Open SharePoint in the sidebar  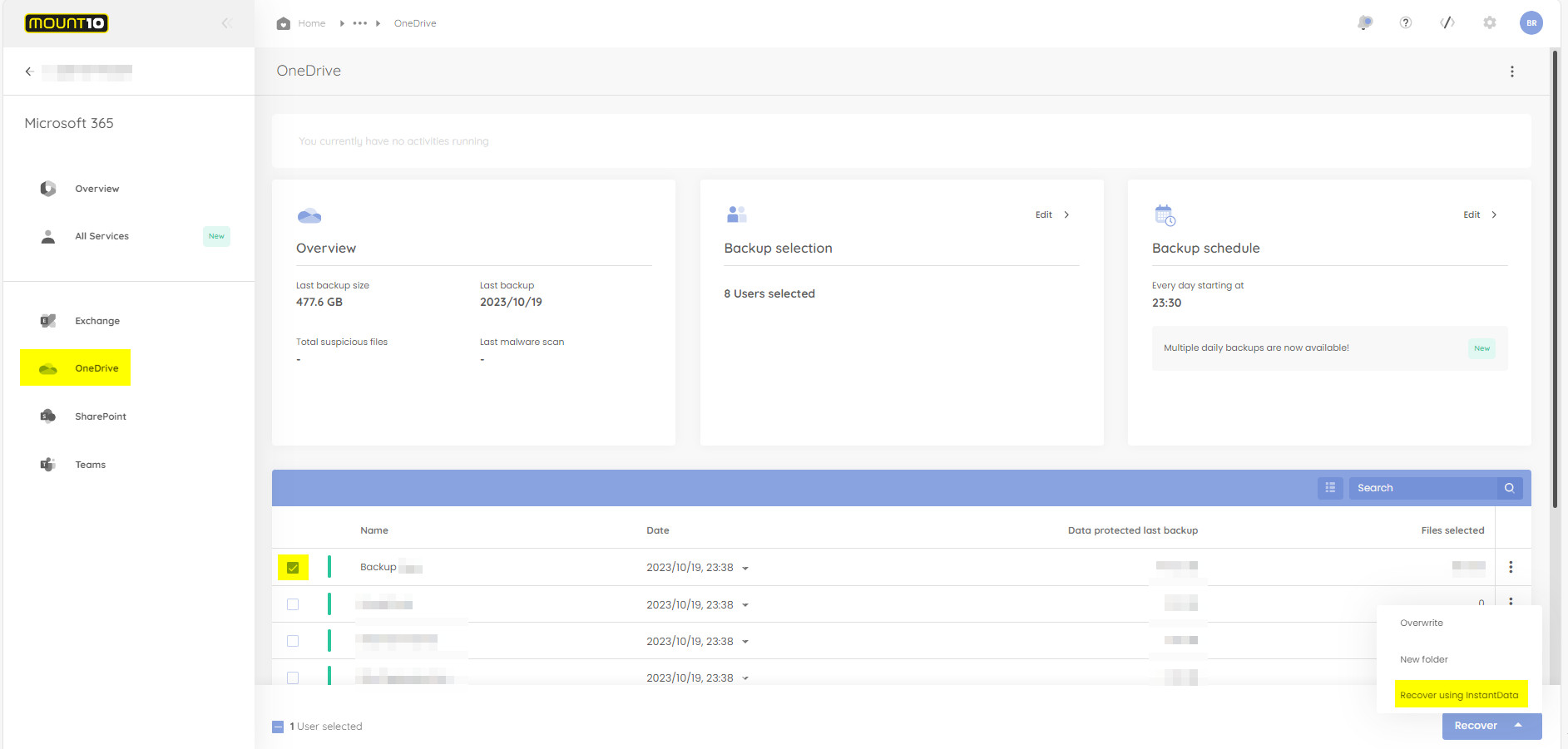point(100,416)
